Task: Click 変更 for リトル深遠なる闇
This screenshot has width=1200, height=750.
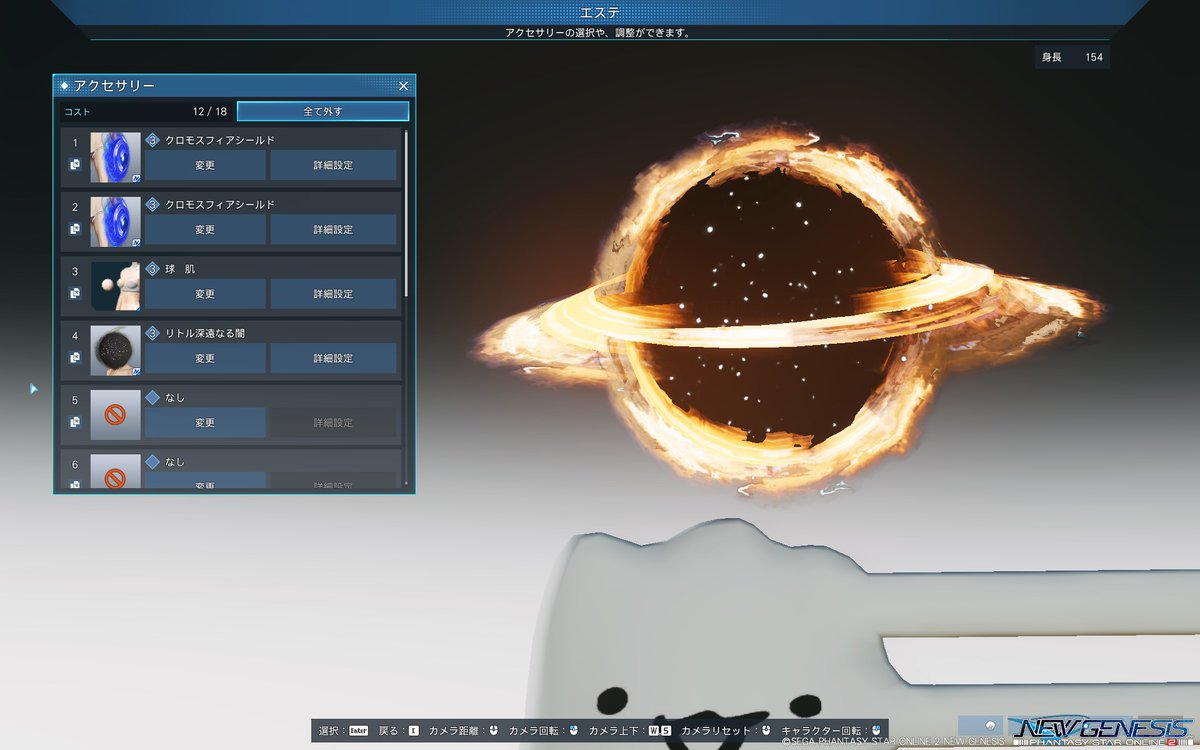Action: (x=205, y=358)
